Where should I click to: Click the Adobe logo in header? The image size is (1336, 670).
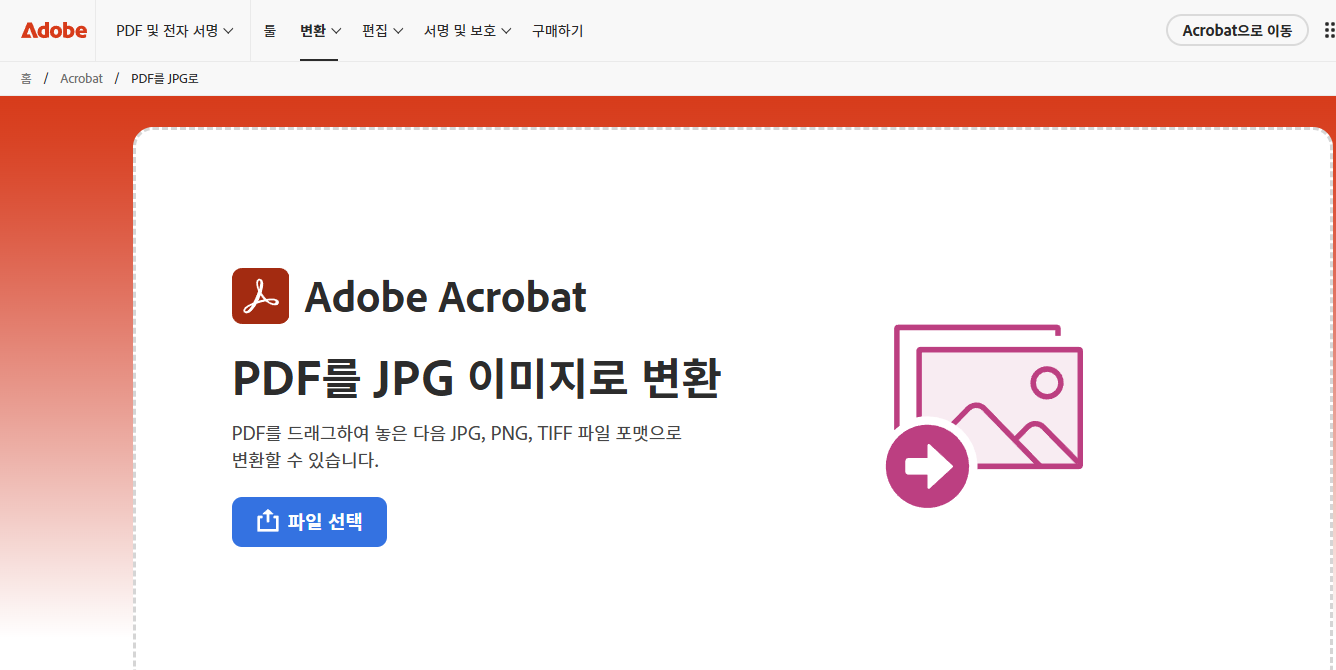[54, 31]
